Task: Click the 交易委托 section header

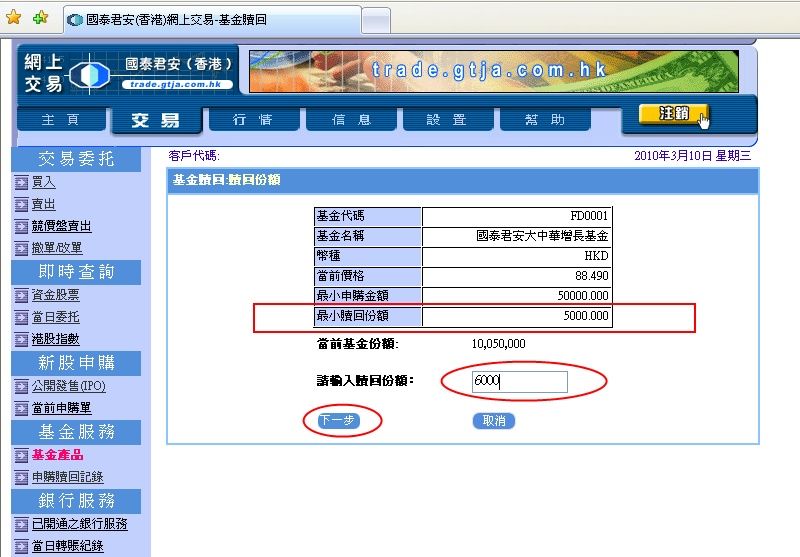Action: pyautogui.click(x=76, y=159)
